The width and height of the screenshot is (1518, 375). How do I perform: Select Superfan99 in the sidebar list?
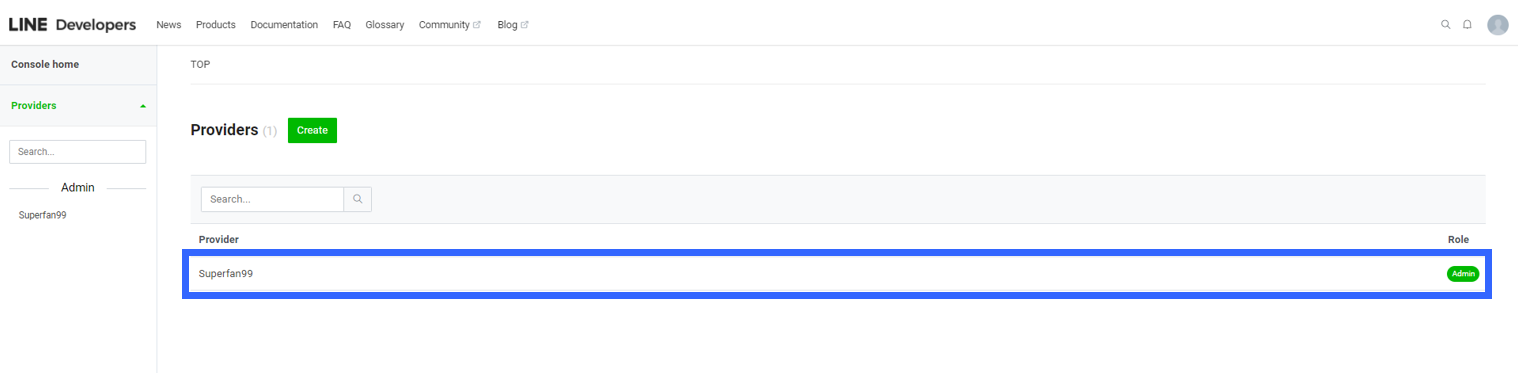(x=42, y=215)
